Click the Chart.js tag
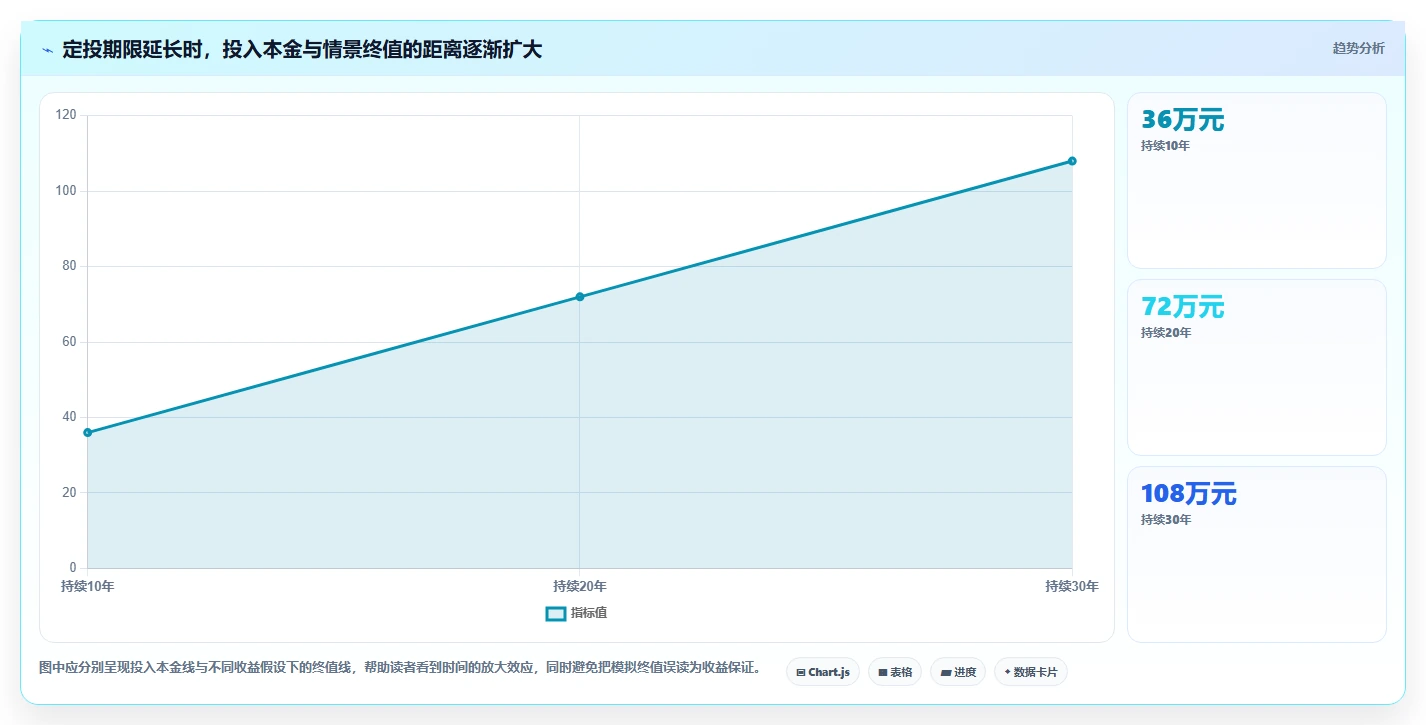The image size is (1426, 725). tap(823, 672)
